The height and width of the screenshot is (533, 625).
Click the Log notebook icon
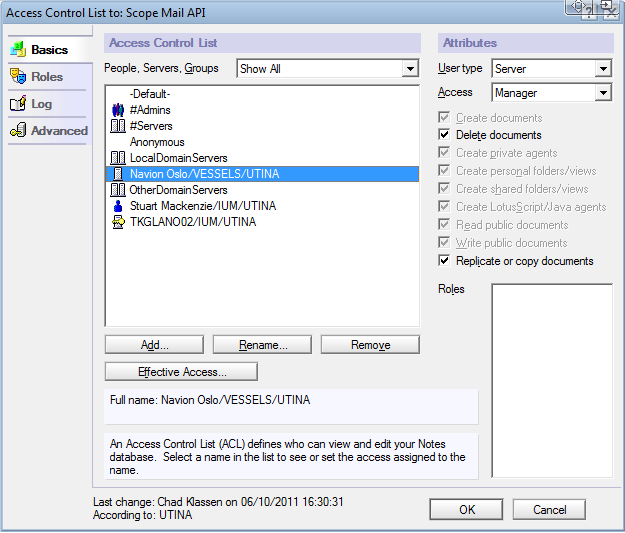pos(18,103)
